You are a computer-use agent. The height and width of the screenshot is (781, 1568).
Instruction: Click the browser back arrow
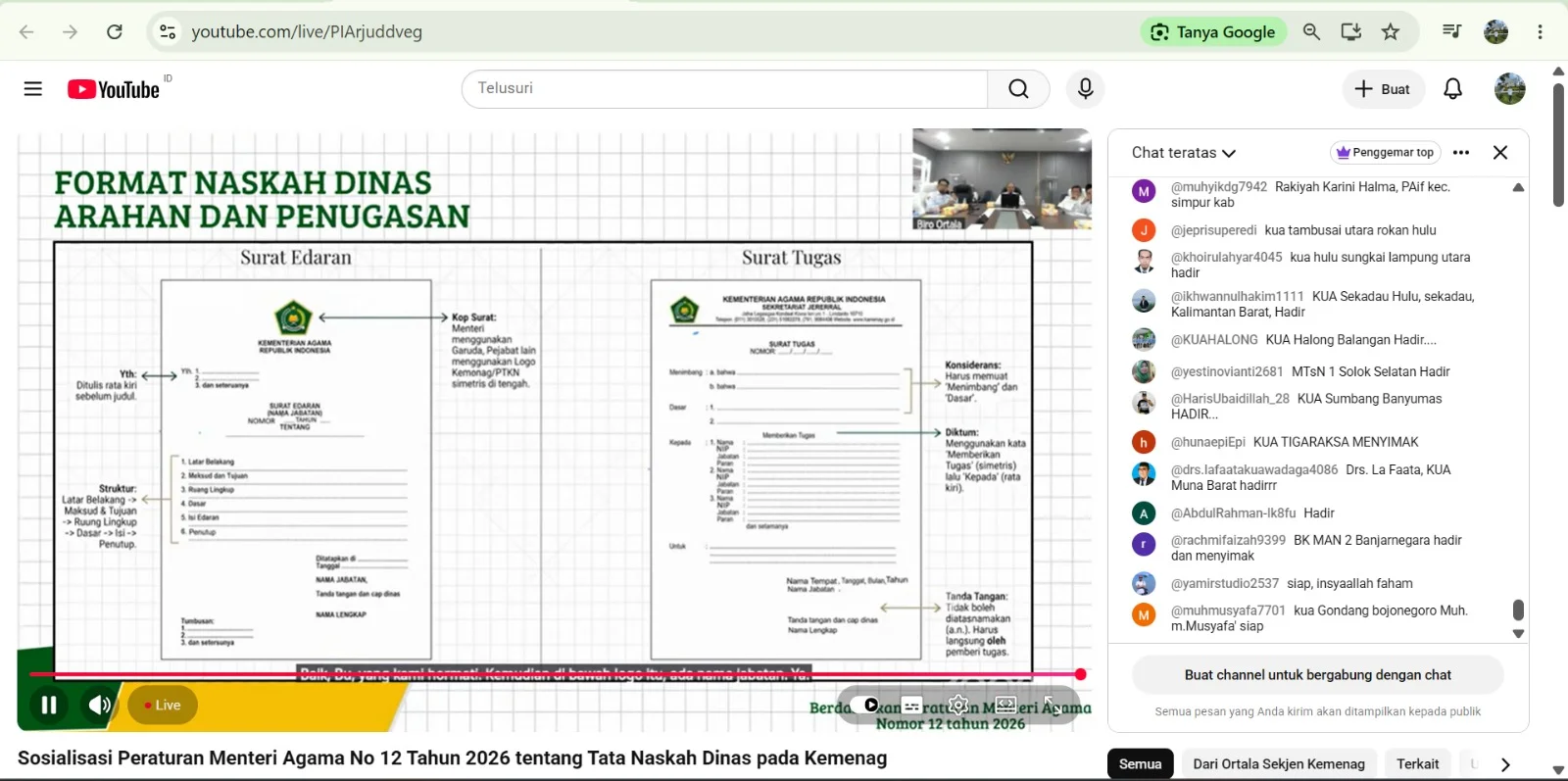(26, 32)
